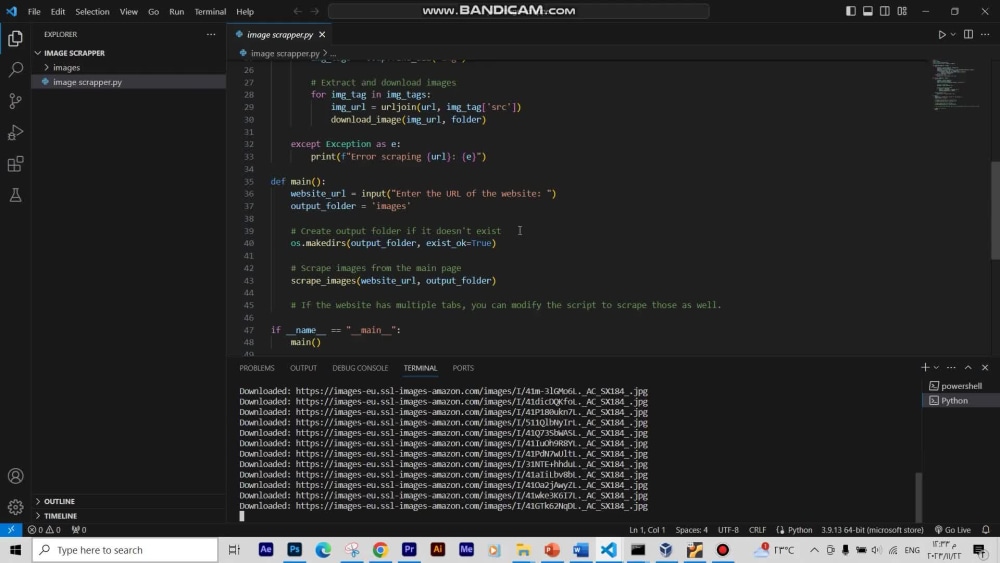The image size is (1000, 563).
Task: Click the Split Editor Right icon
Action: coord(968,34)
